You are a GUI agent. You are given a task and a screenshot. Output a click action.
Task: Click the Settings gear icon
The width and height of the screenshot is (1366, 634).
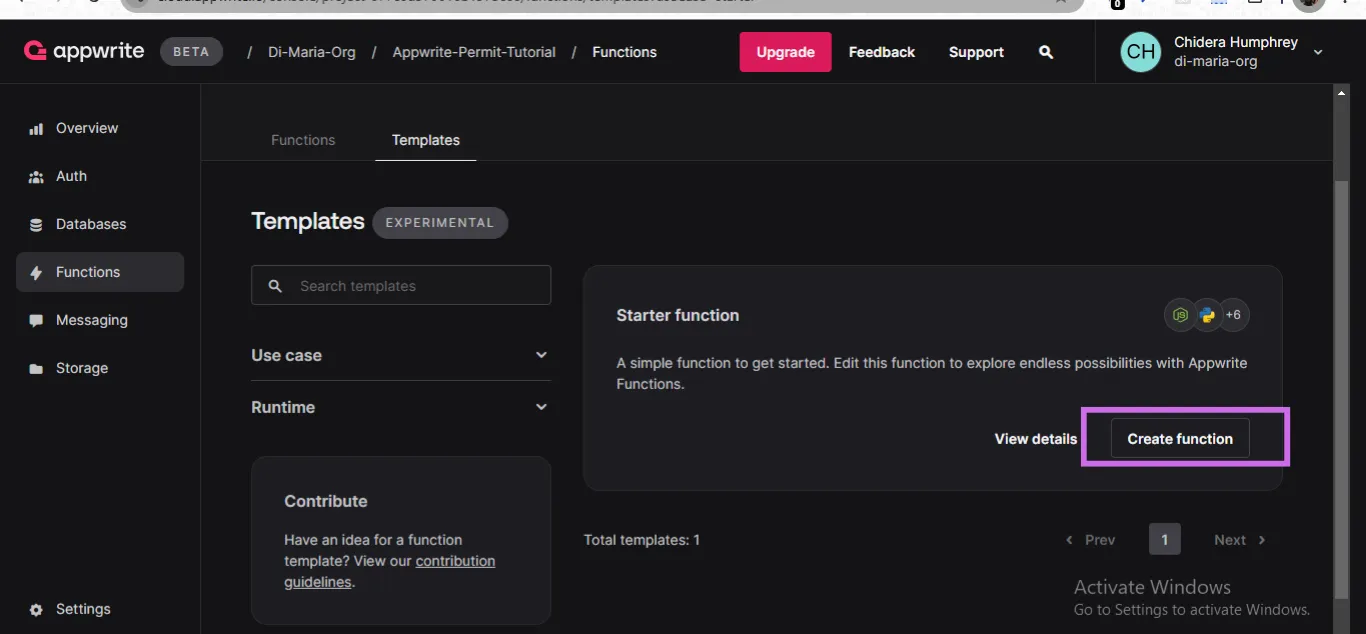pos(36,610)
